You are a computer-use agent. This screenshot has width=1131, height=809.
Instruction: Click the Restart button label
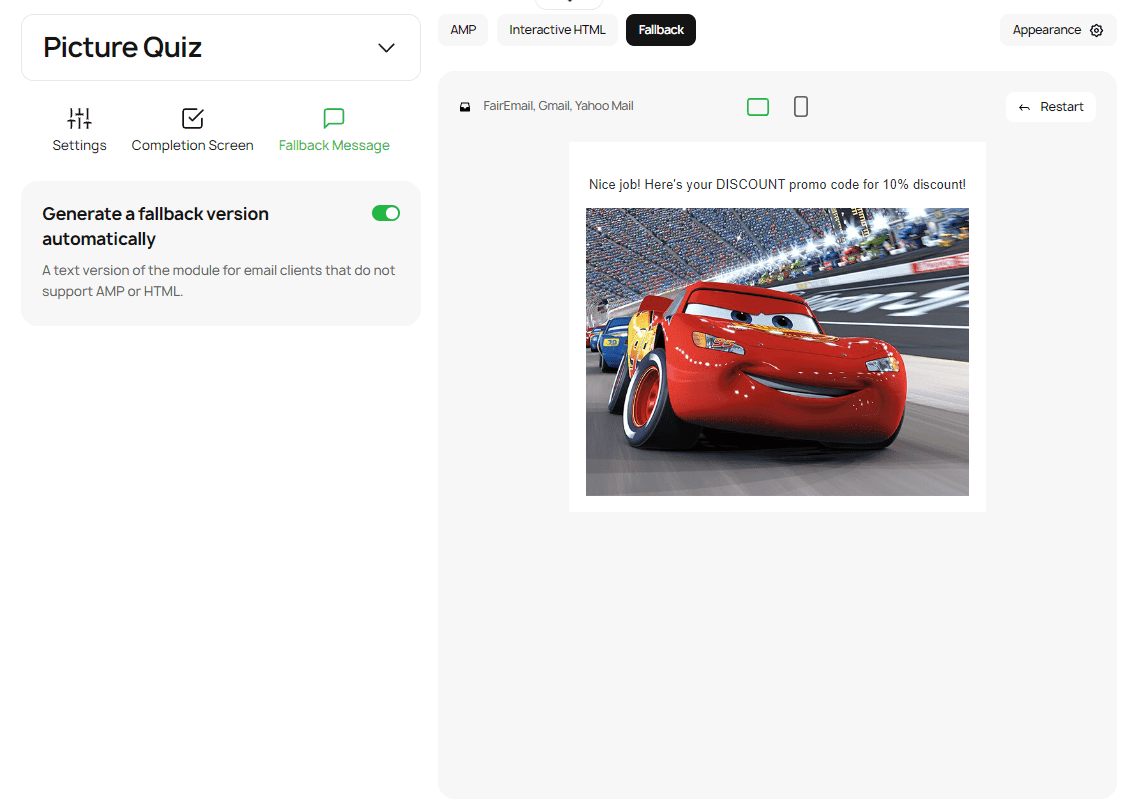coord(1061,107)
